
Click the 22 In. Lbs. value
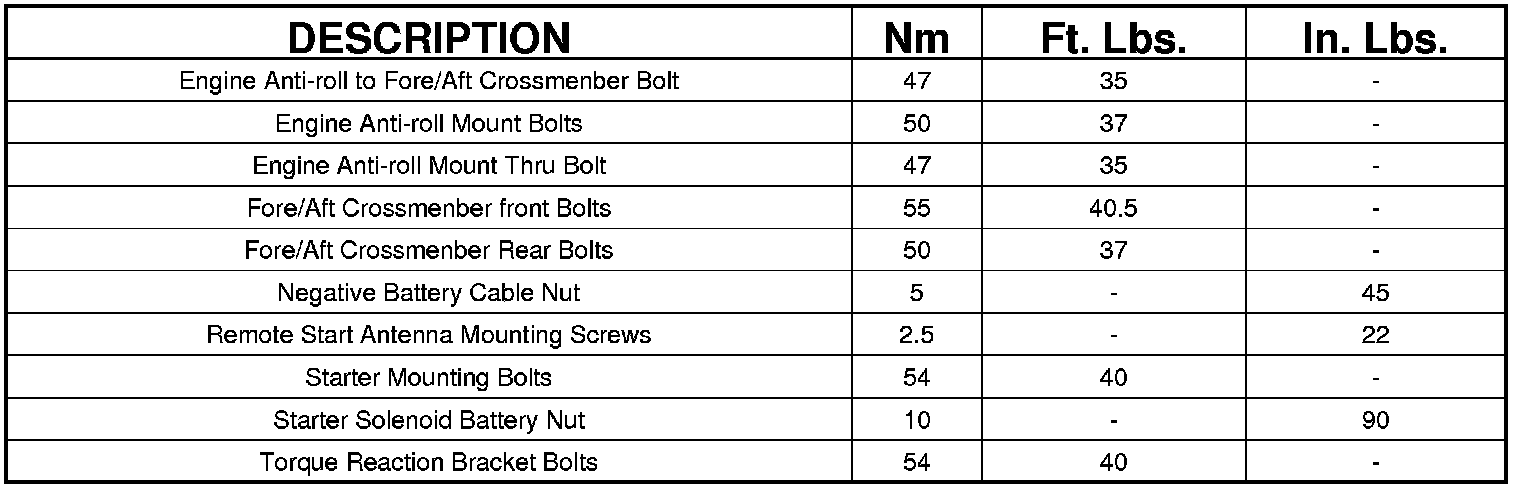click(x=1376, y=335)
